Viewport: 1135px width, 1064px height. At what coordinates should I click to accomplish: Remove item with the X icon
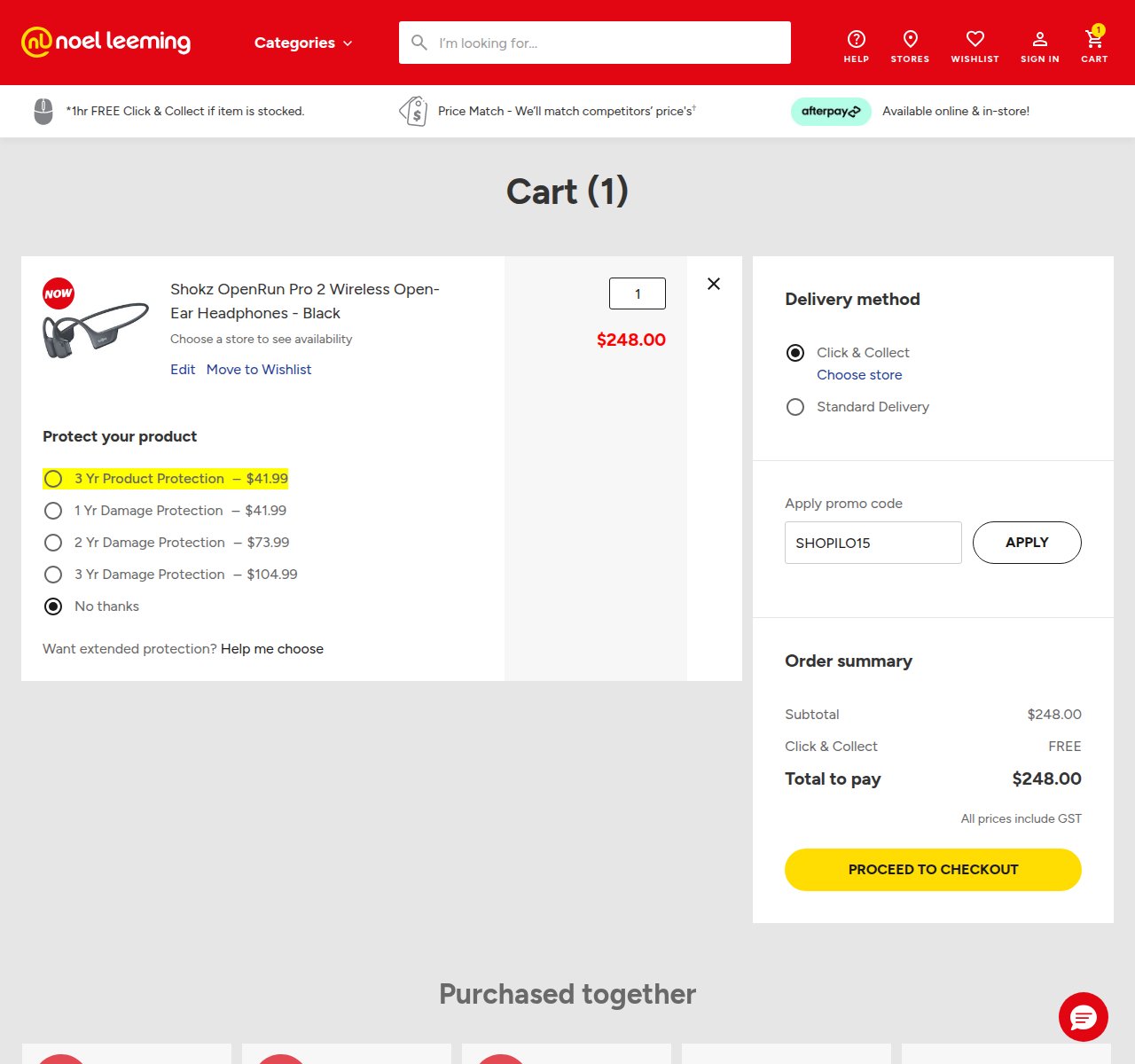(714, 284)
